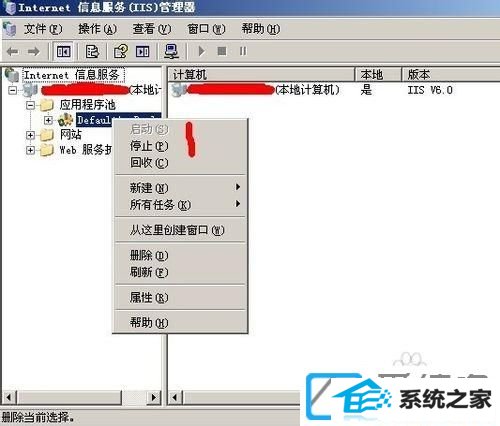Click the start (play) toolbar button
The width and height of the screenshot is (500, 426).
[x=201, y=51]
